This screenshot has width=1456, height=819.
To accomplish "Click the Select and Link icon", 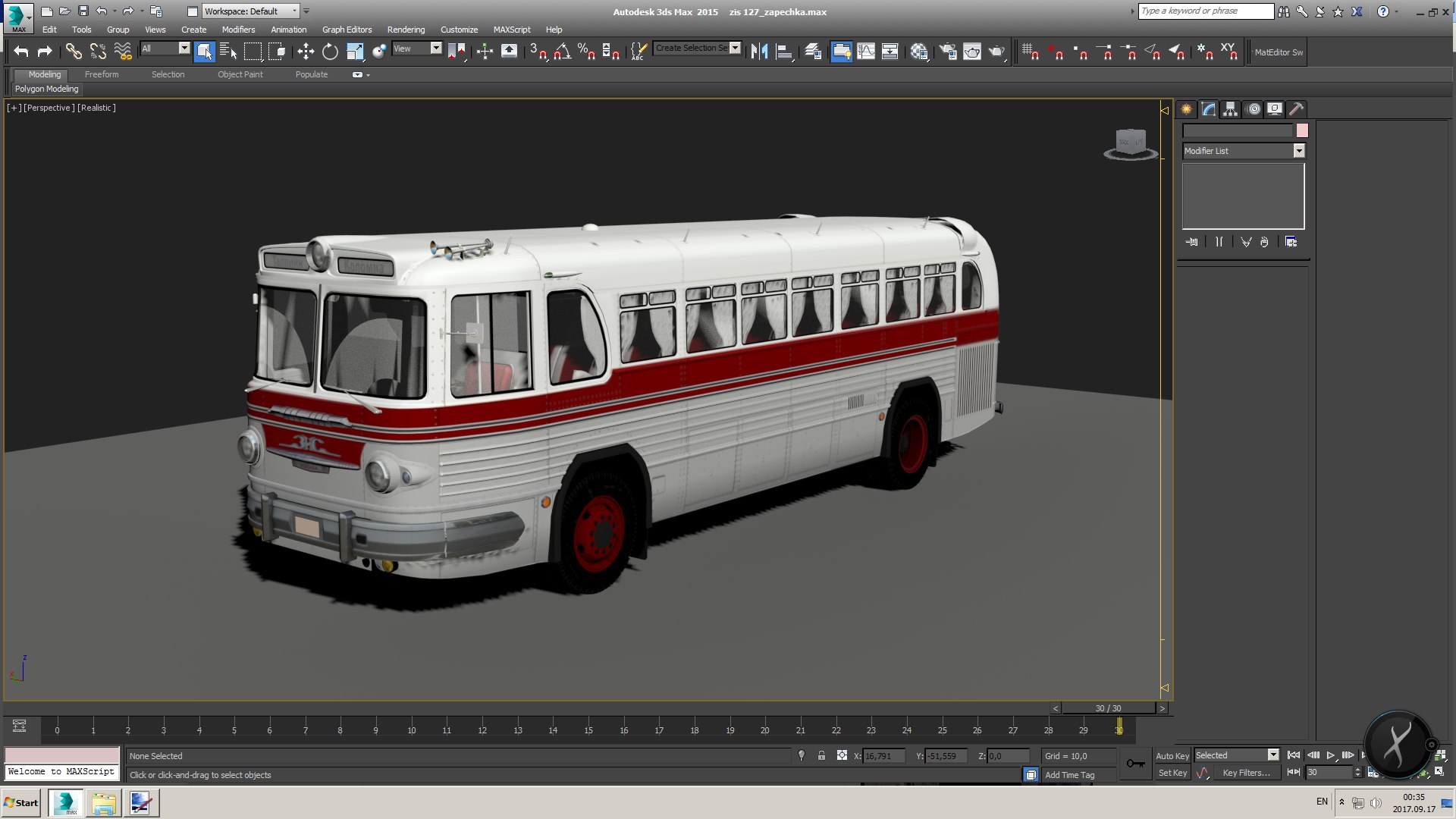I will pos(74,52).
